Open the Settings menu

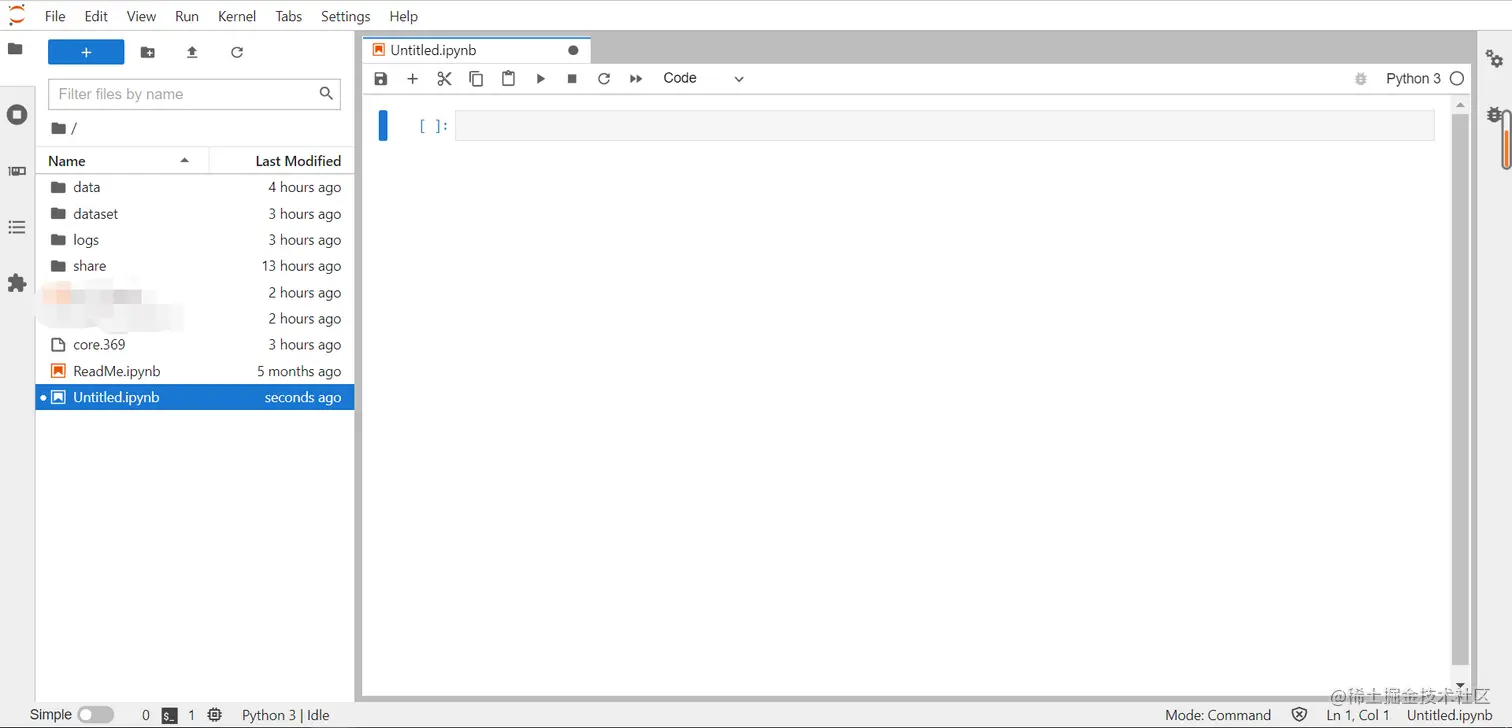(x=346, y=16)
